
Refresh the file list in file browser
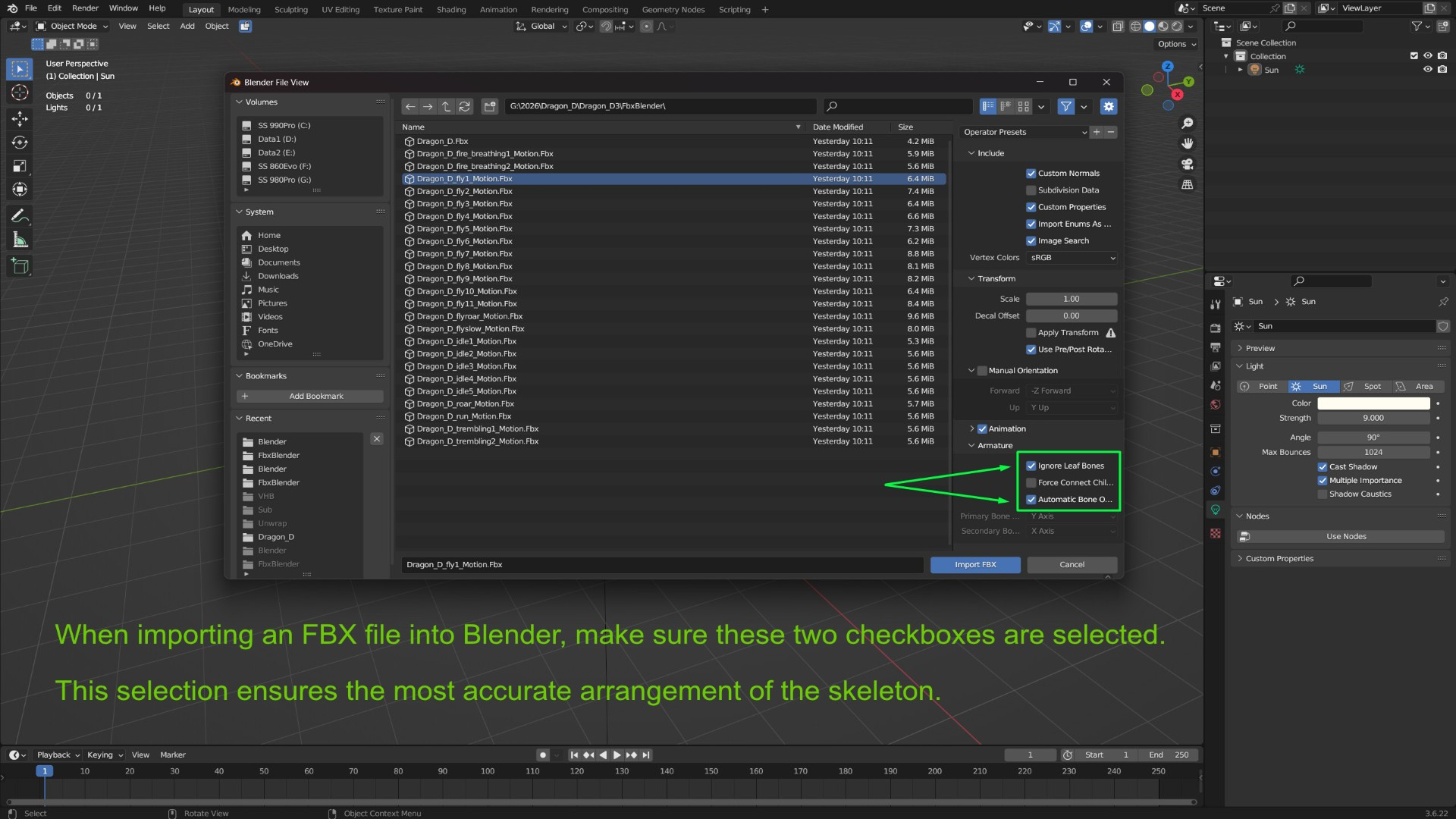465,107
